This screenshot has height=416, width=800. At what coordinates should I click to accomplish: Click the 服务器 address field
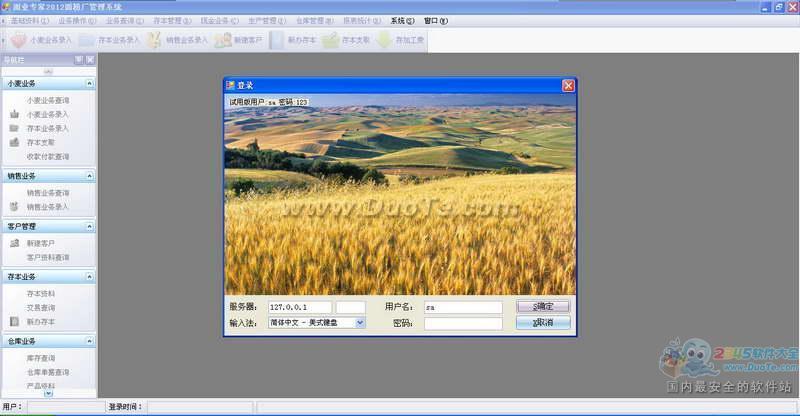(x=300, y=307)
